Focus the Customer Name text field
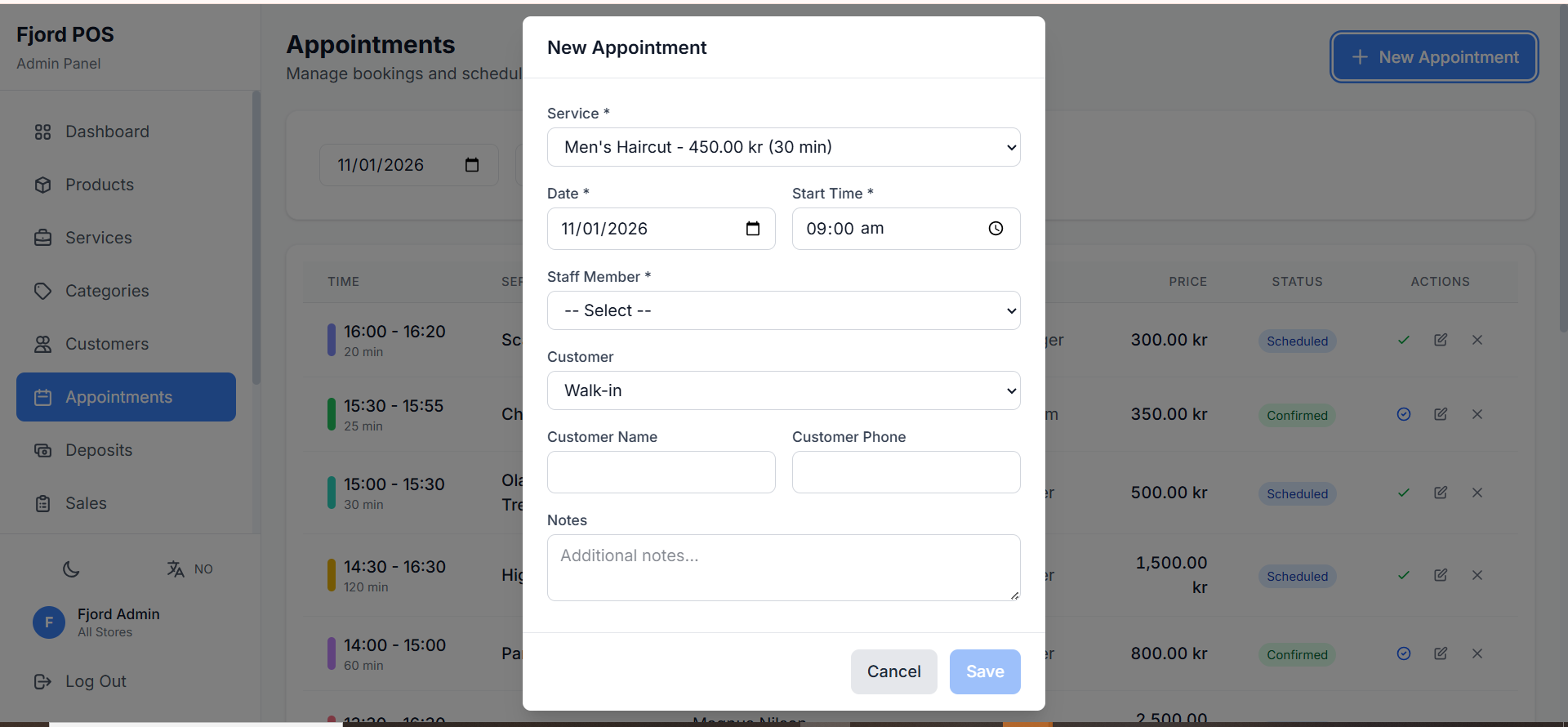 tap(661, 472)
